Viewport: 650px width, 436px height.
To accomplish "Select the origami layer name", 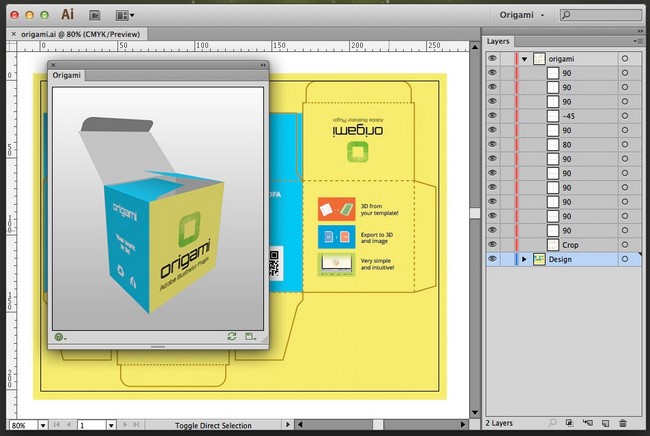I will pyautogui.click(x=561, y=59).
